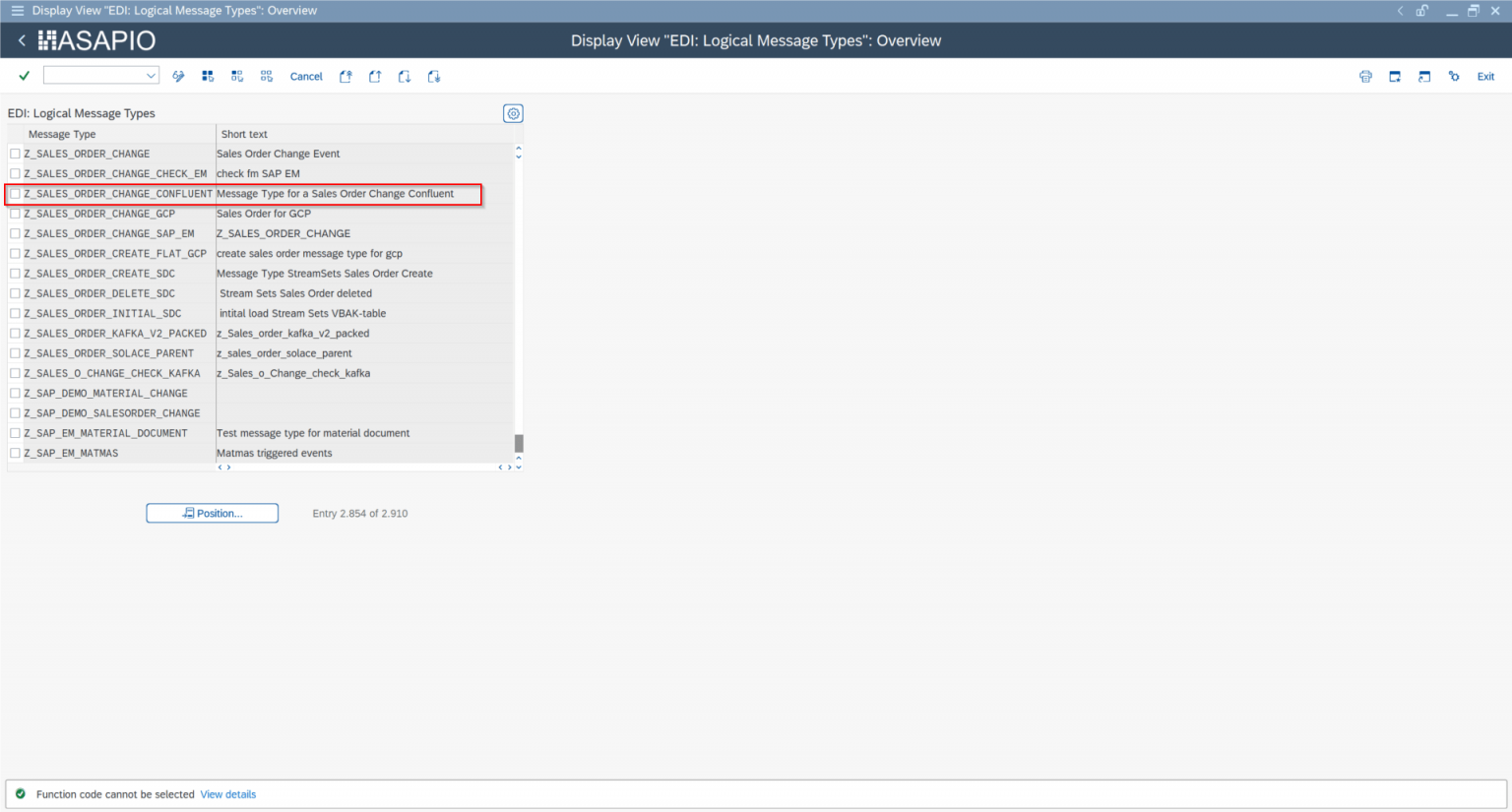This screenshot has height=812, width=1512.
Task: Go to previous page icon
Action: coord(375,76)
